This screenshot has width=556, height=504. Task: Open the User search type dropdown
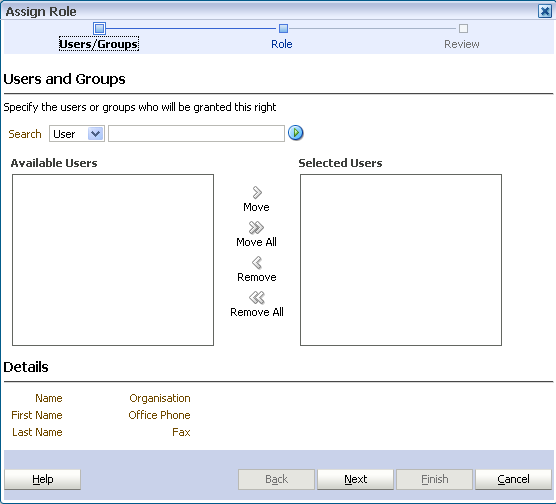click(77, 134)
